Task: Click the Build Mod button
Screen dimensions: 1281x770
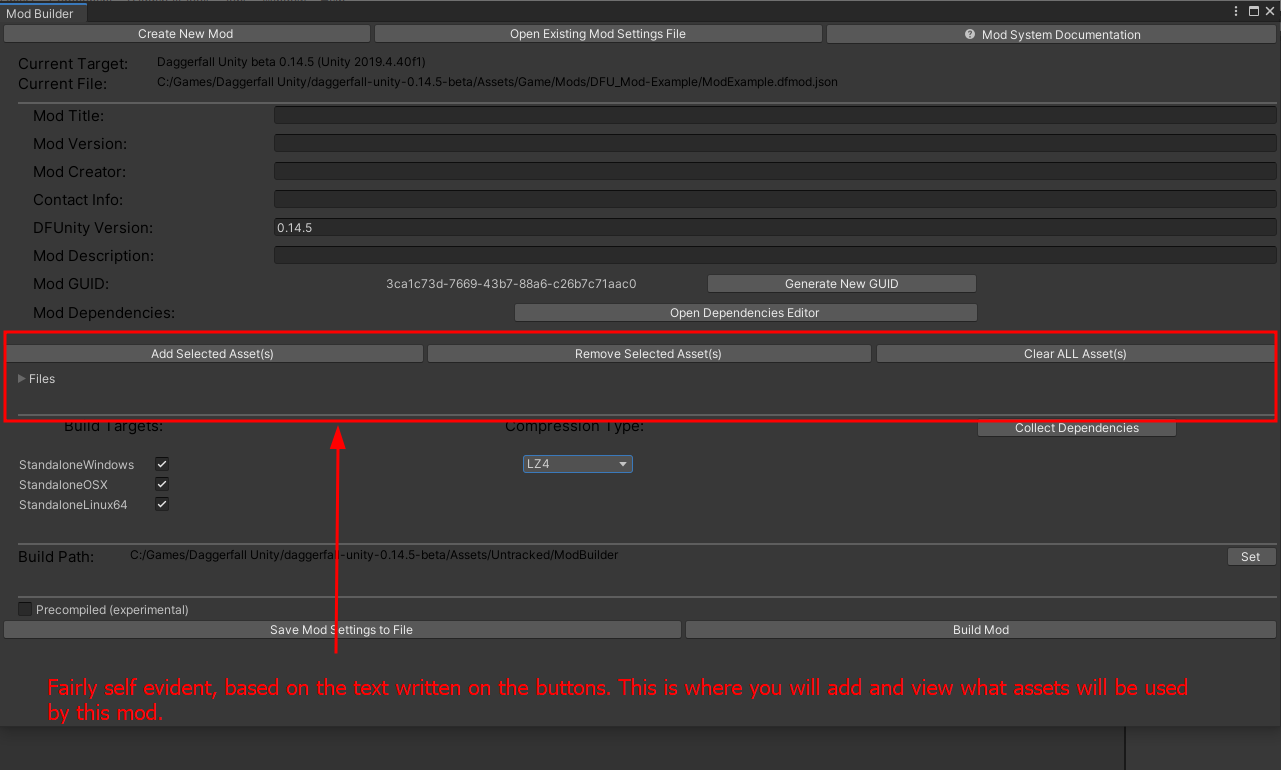Action: (981, 630)
